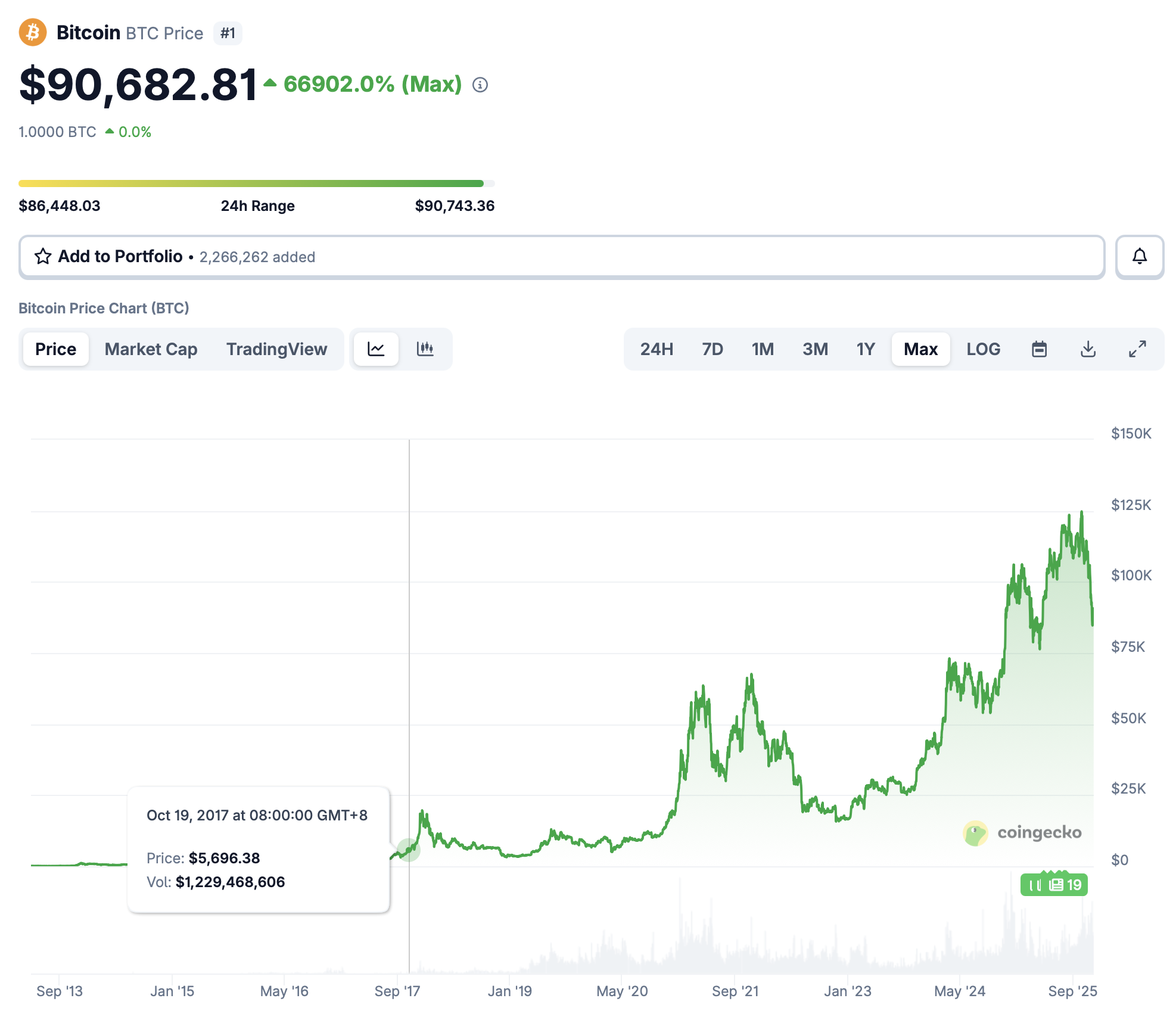The width and height of the screenshot is (1176, 1020).
Task: Click the download chart data icon
Action: [1088, 349]
